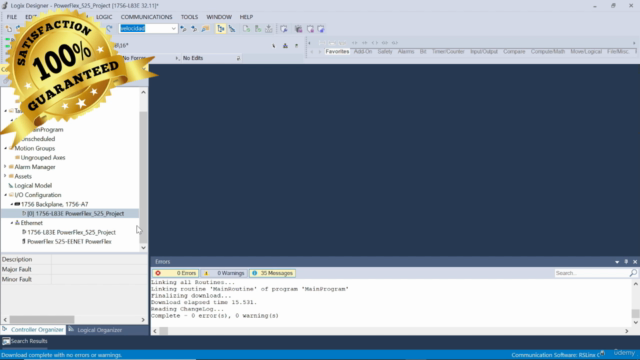Click first icon in rightmost three-icon toolbar group

coord(298,29)
